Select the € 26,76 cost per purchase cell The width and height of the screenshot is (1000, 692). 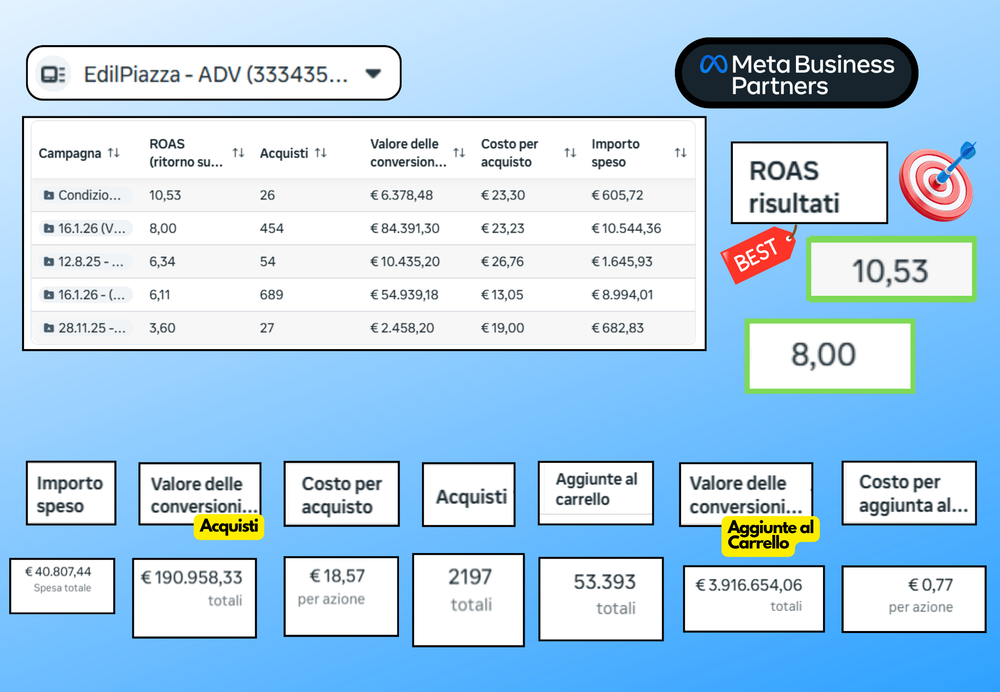(x=503, y=261)
